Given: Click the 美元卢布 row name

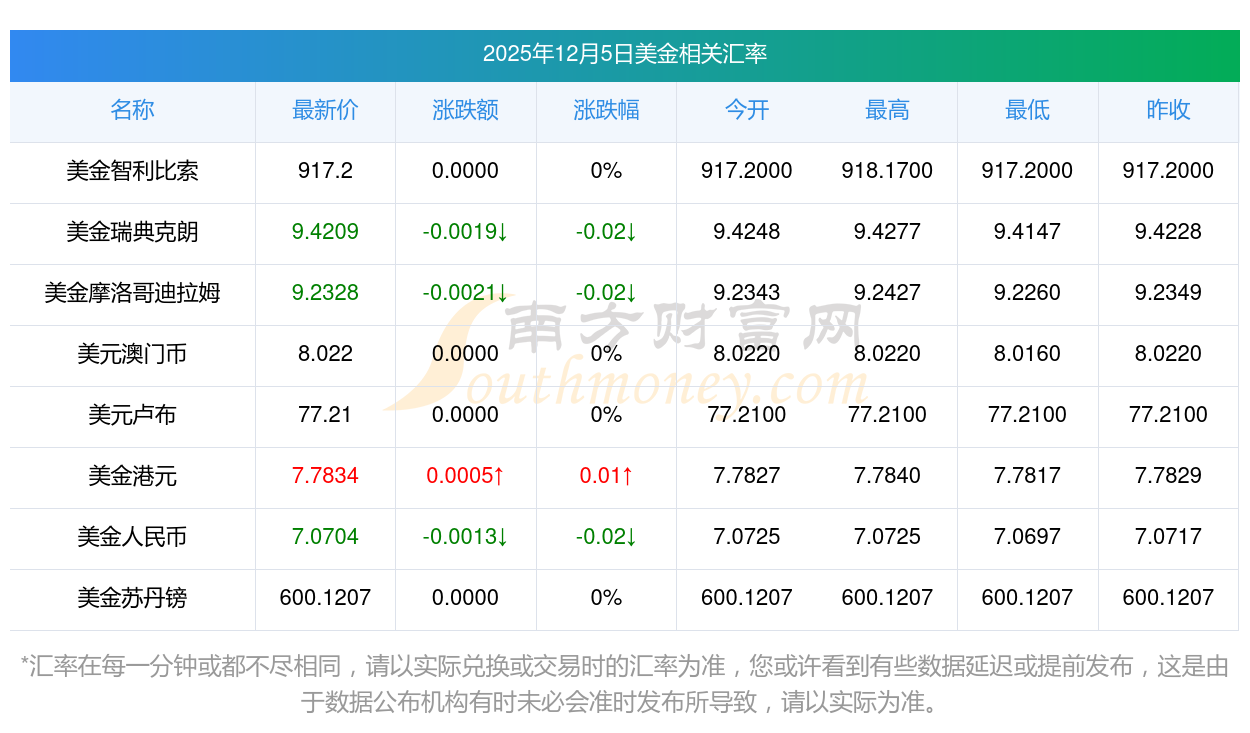Looking at the screenshot, I should [x=132, y=415].
